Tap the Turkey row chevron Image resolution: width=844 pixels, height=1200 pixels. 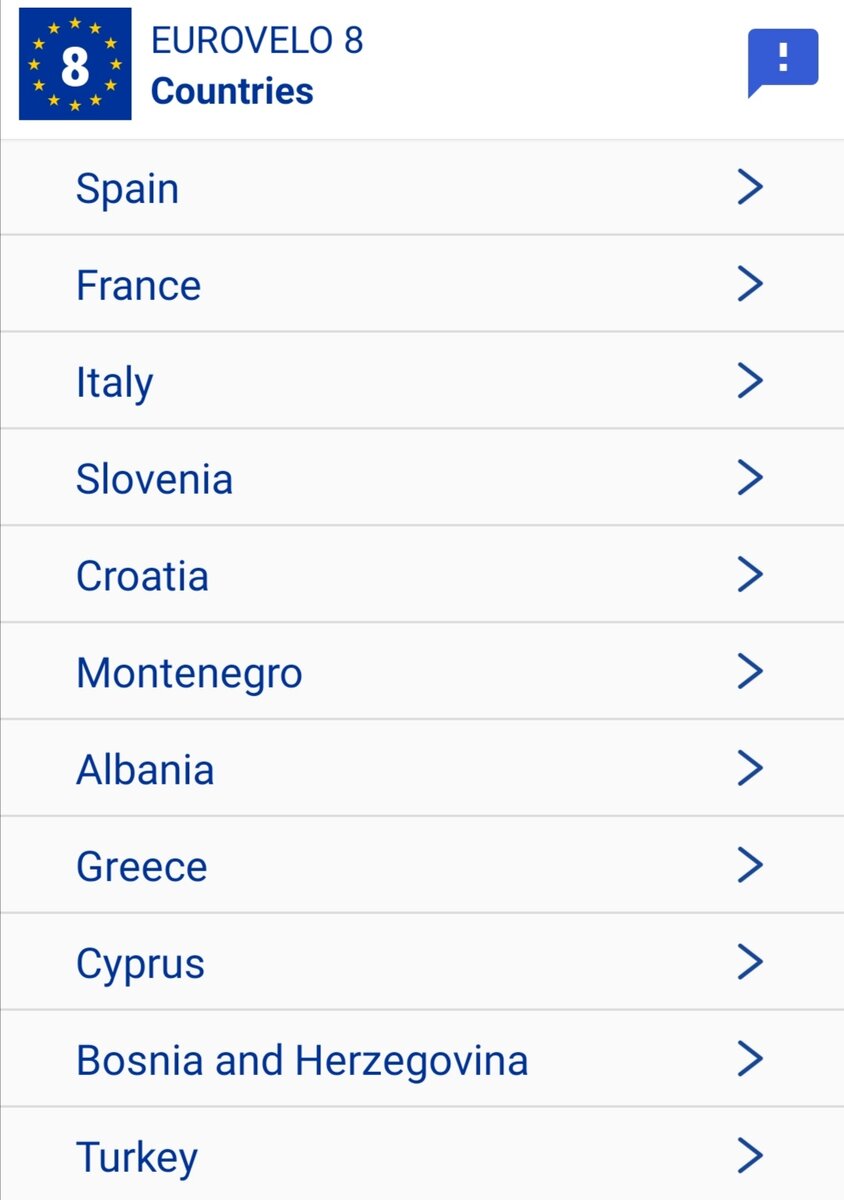point(750,1155)
